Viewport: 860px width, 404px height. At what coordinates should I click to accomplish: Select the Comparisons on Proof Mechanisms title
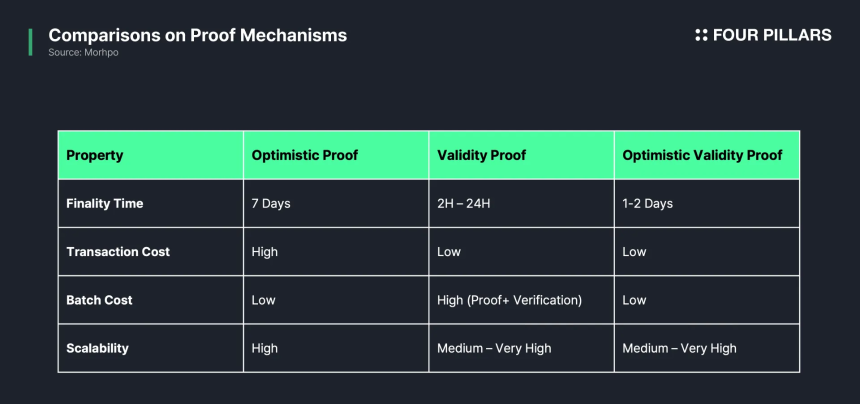coord(197,35)
